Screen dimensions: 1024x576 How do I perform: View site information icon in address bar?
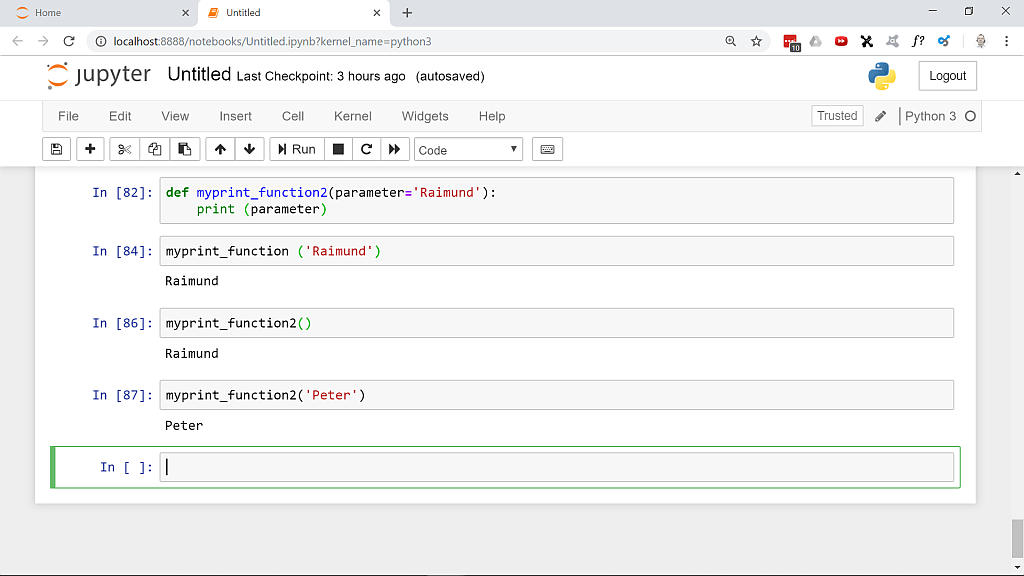(101, 41)
